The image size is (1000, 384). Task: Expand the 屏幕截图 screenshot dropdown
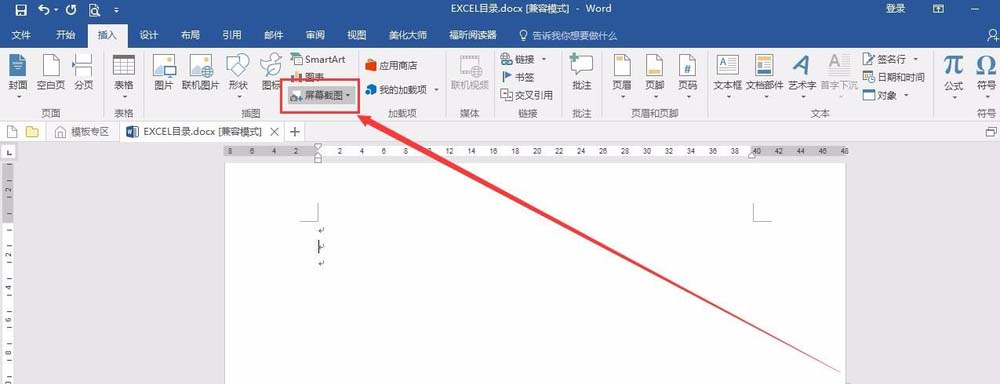348,96
